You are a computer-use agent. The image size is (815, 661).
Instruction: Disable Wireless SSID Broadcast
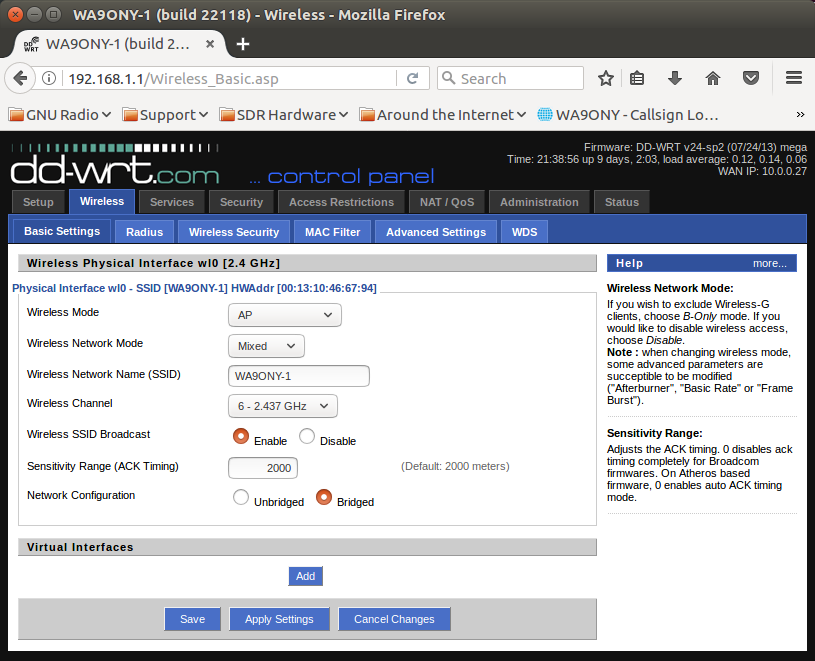pyautogui.click(x=307, y=436)
